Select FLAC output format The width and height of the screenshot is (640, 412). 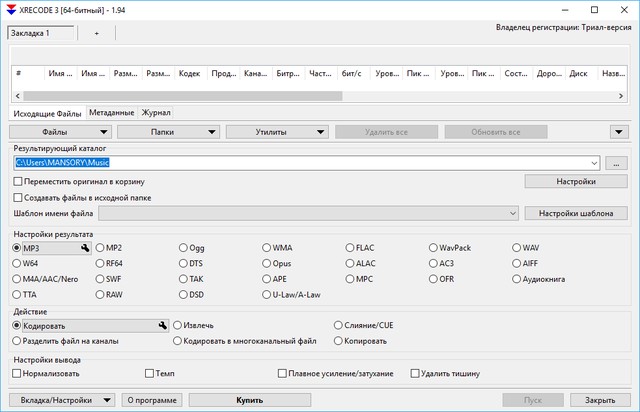click(x=348, y=247)
